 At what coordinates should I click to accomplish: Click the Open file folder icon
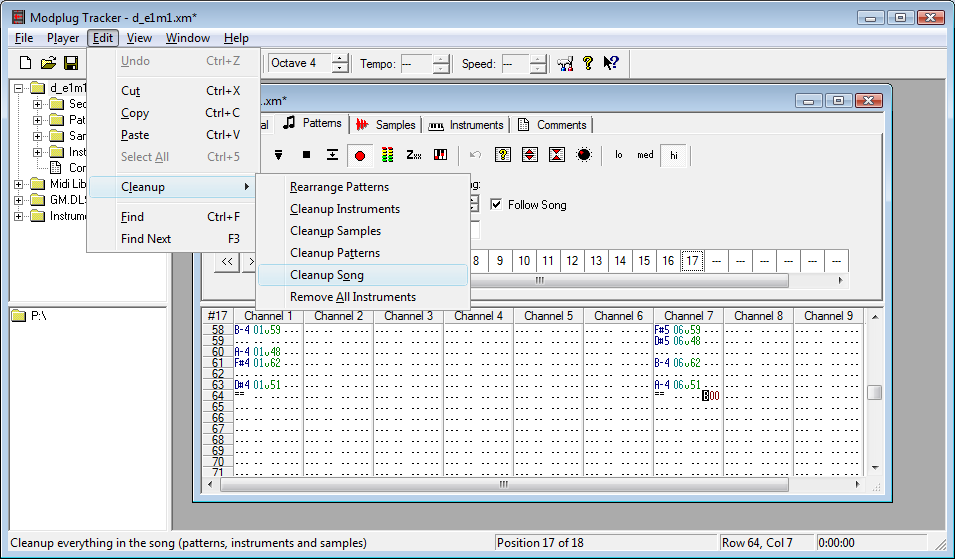[x=48, y=63]
